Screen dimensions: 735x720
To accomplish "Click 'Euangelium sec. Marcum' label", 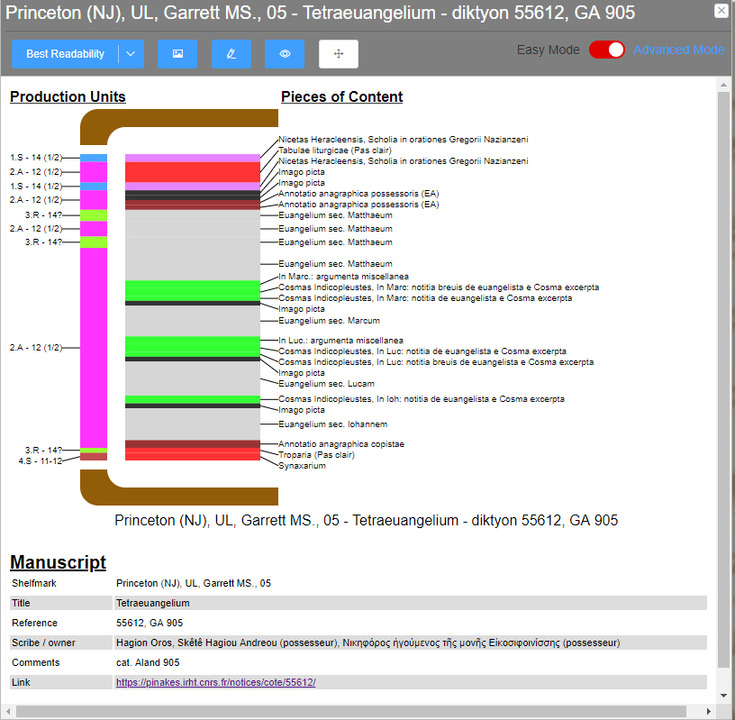I will [329, 321].
